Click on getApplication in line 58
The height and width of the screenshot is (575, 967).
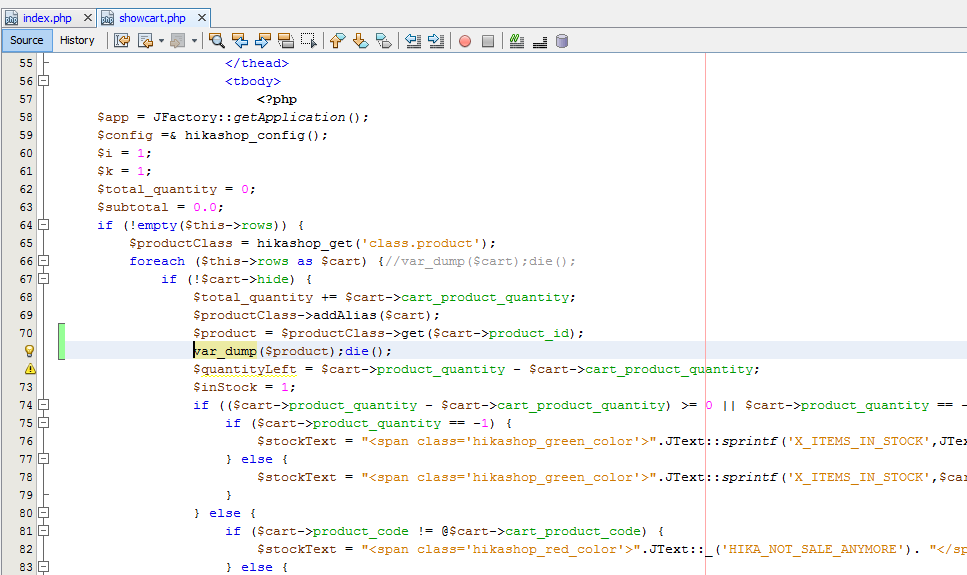(289, 117)
